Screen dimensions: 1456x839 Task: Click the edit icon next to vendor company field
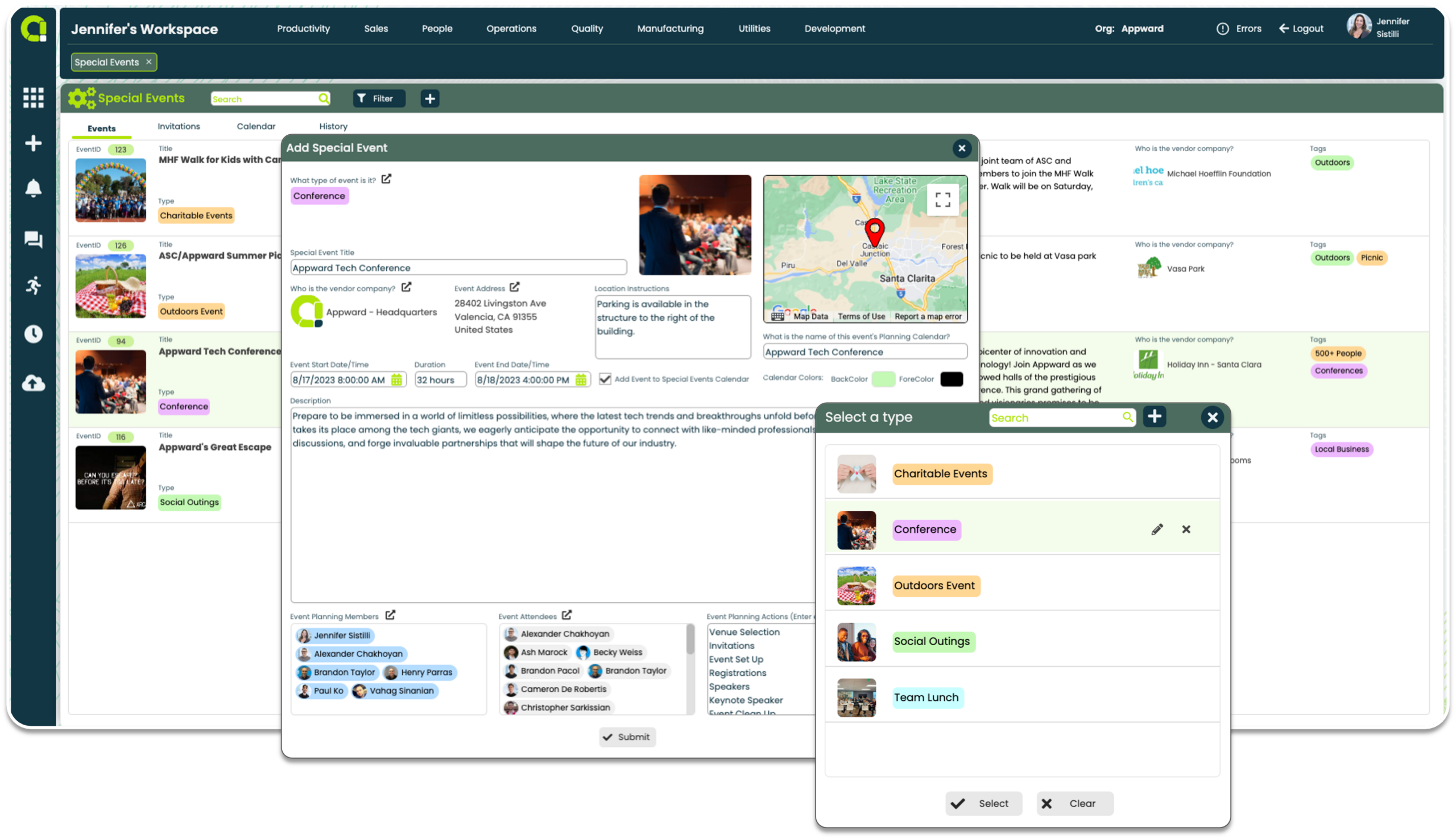[407, 288]
